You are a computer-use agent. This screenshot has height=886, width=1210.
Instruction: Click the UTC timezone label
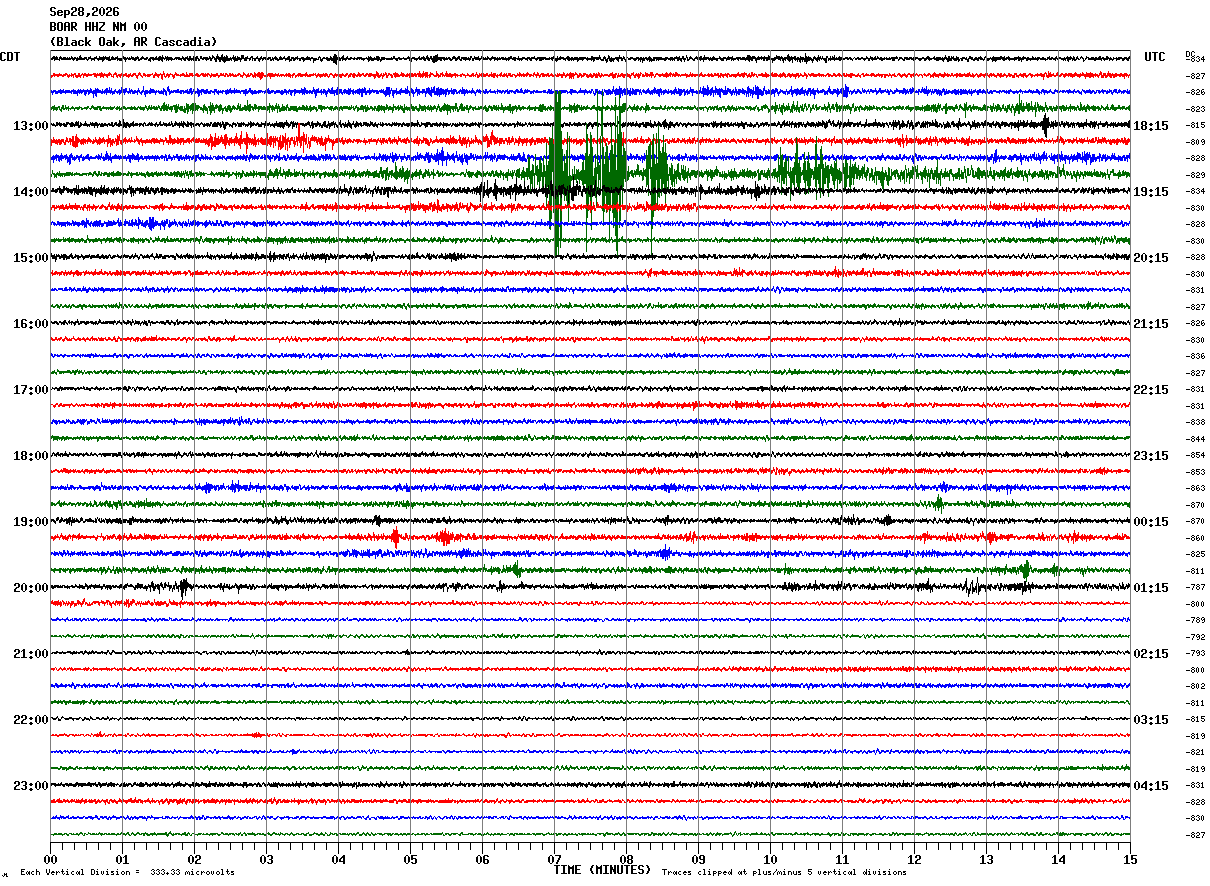pos(1155,57)
